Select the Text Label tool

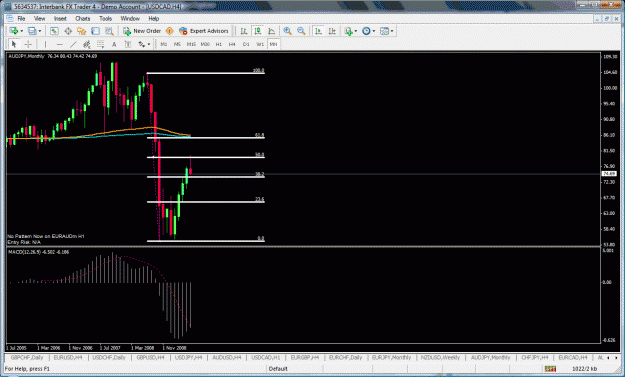click(128, 44)
